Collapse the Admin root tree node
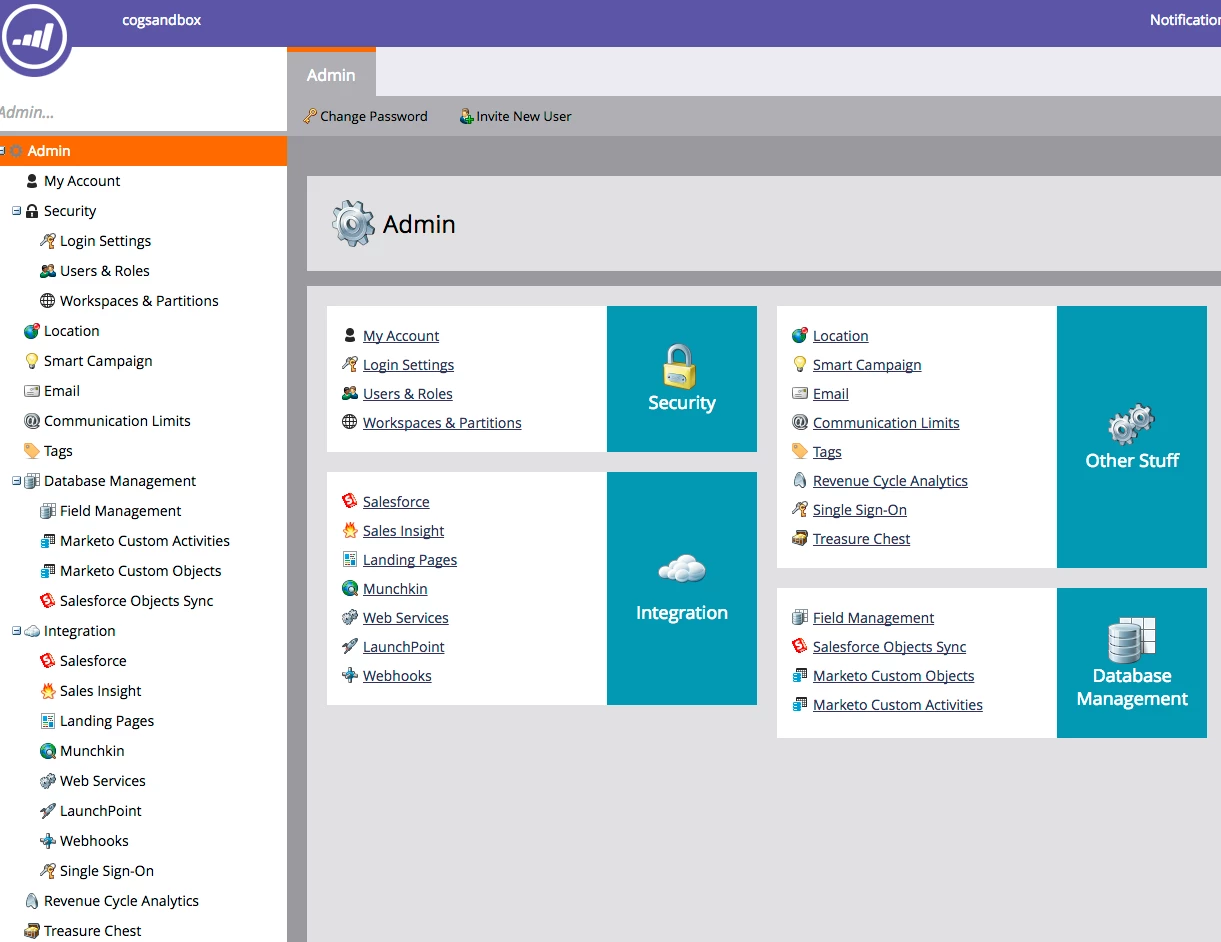Screen dimensions: 1221x942 pos(2,151)
